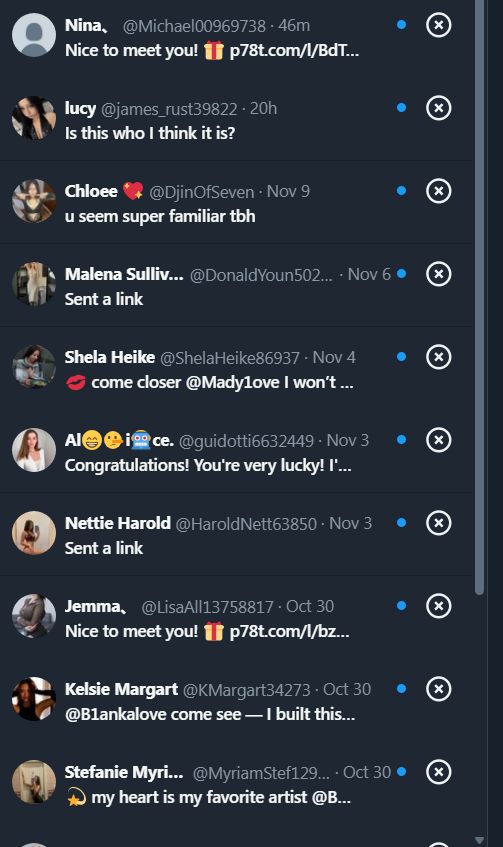Dismiss the message request from Nina
Viewport: 503px width, 847px height.
pyautogui.click(x=439, y=25)
